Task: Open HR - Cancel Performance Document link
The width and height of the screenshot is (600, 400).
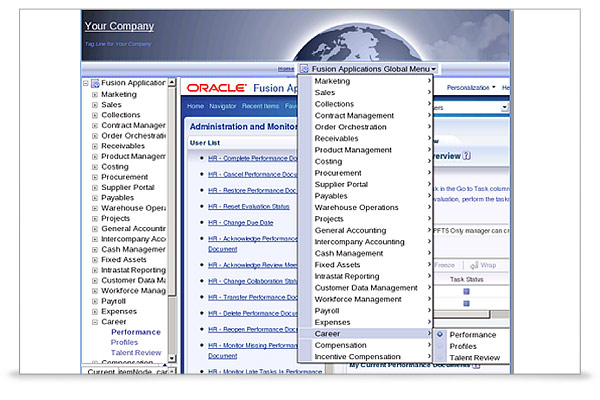Action: pos(253,175)
